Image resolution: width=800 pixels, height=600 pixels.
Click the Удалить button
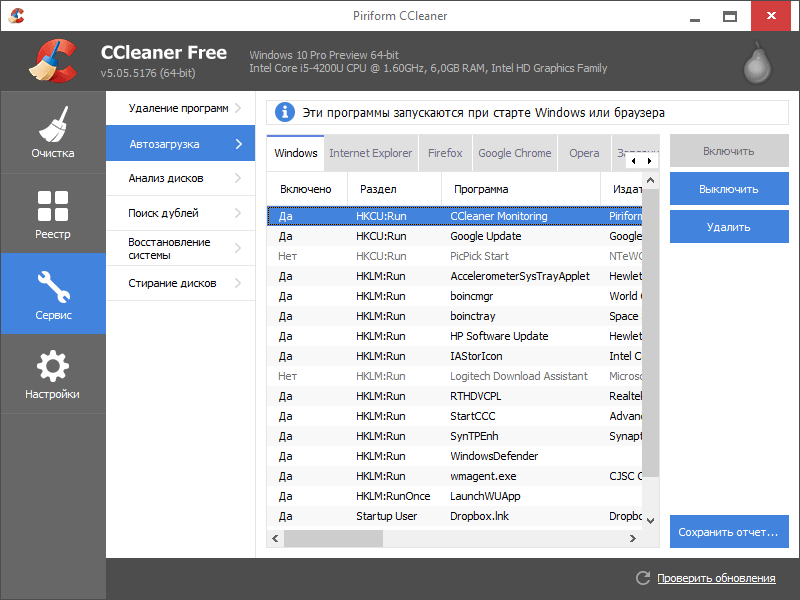(729, 227)
